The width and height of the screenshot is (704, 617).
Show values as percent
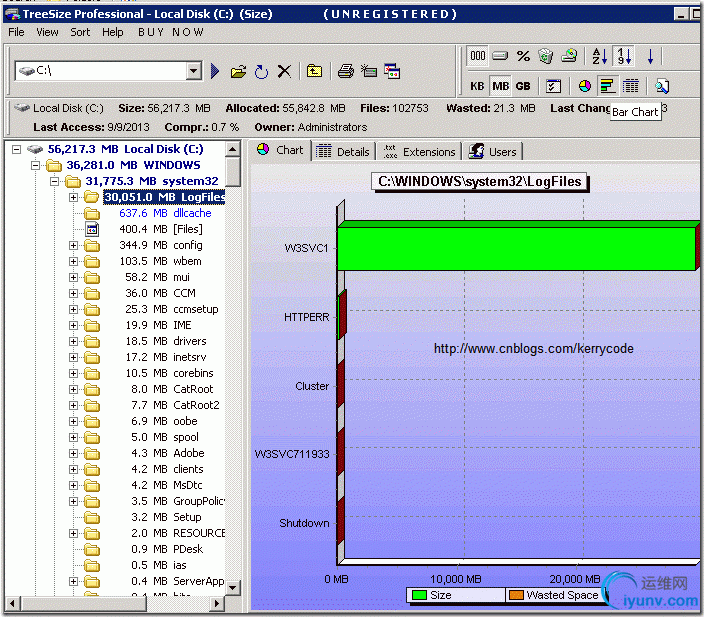click(x=523, y=56)
